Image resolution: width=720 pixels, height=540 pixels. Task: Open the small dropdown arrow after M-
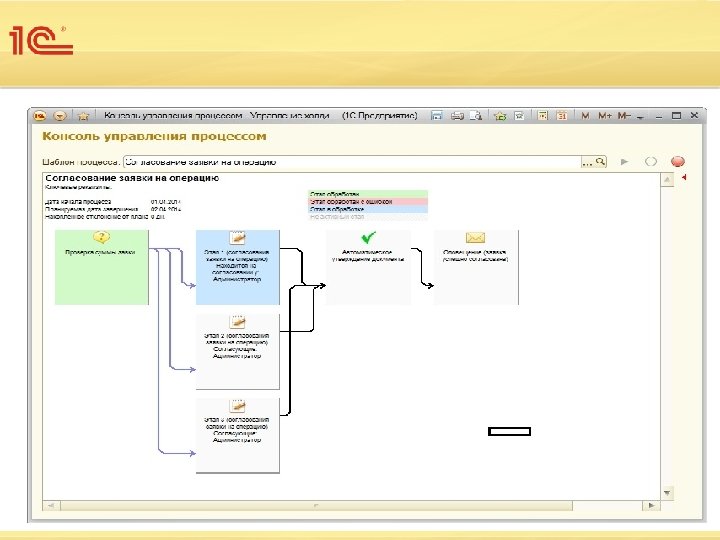pos(640,117)
